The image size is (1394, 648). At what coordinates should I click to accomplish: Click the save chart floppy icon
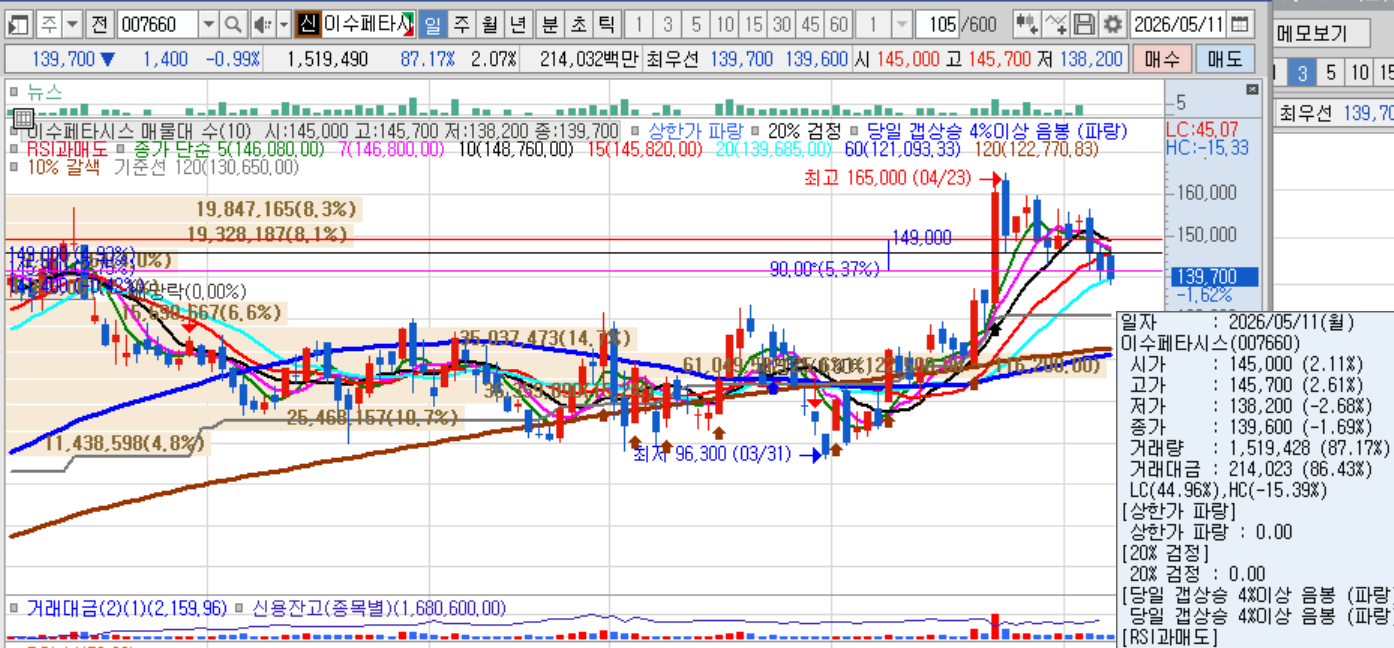pos(1085,24)
